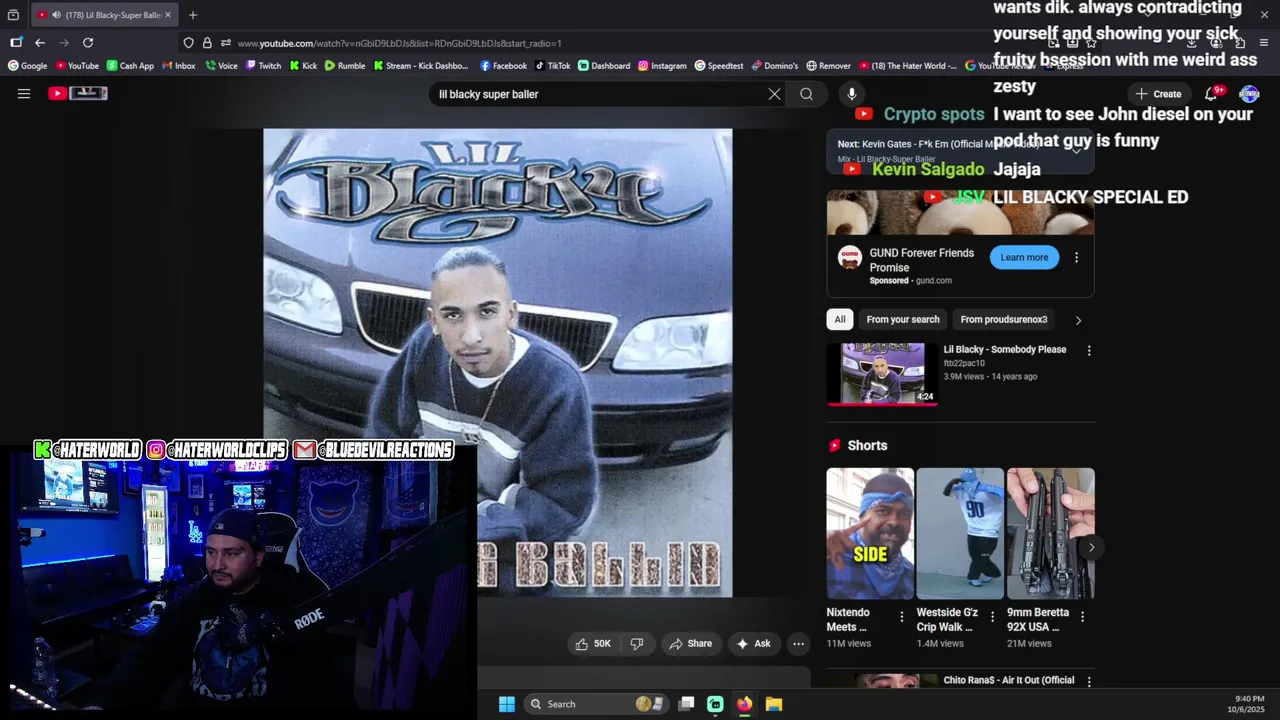Open the Google bookmark

pyautogui.click(x=28, y=66)
